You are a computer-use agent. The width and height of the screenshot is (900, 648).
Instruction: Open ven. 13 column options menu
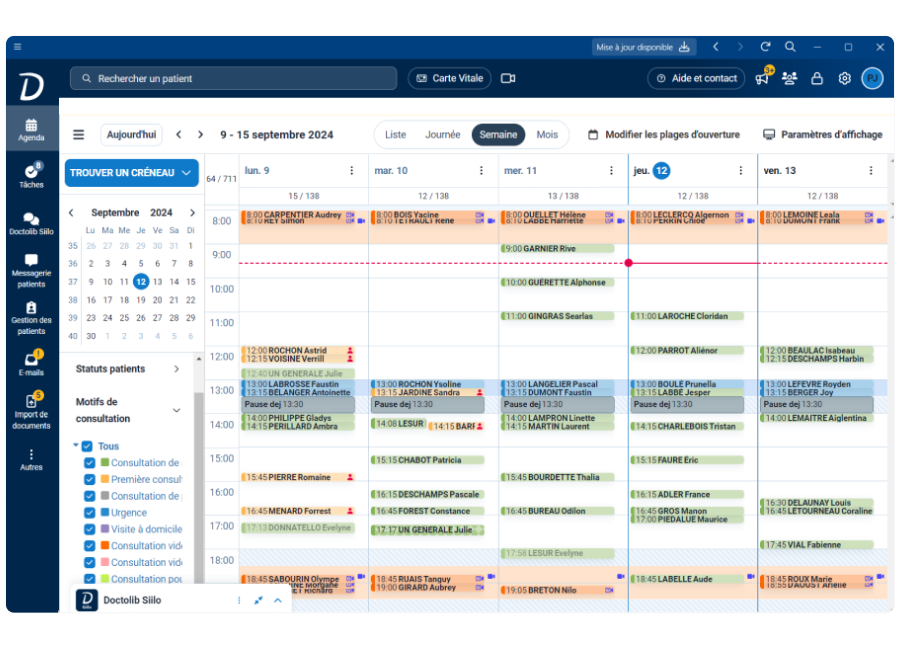click(871, 170)
